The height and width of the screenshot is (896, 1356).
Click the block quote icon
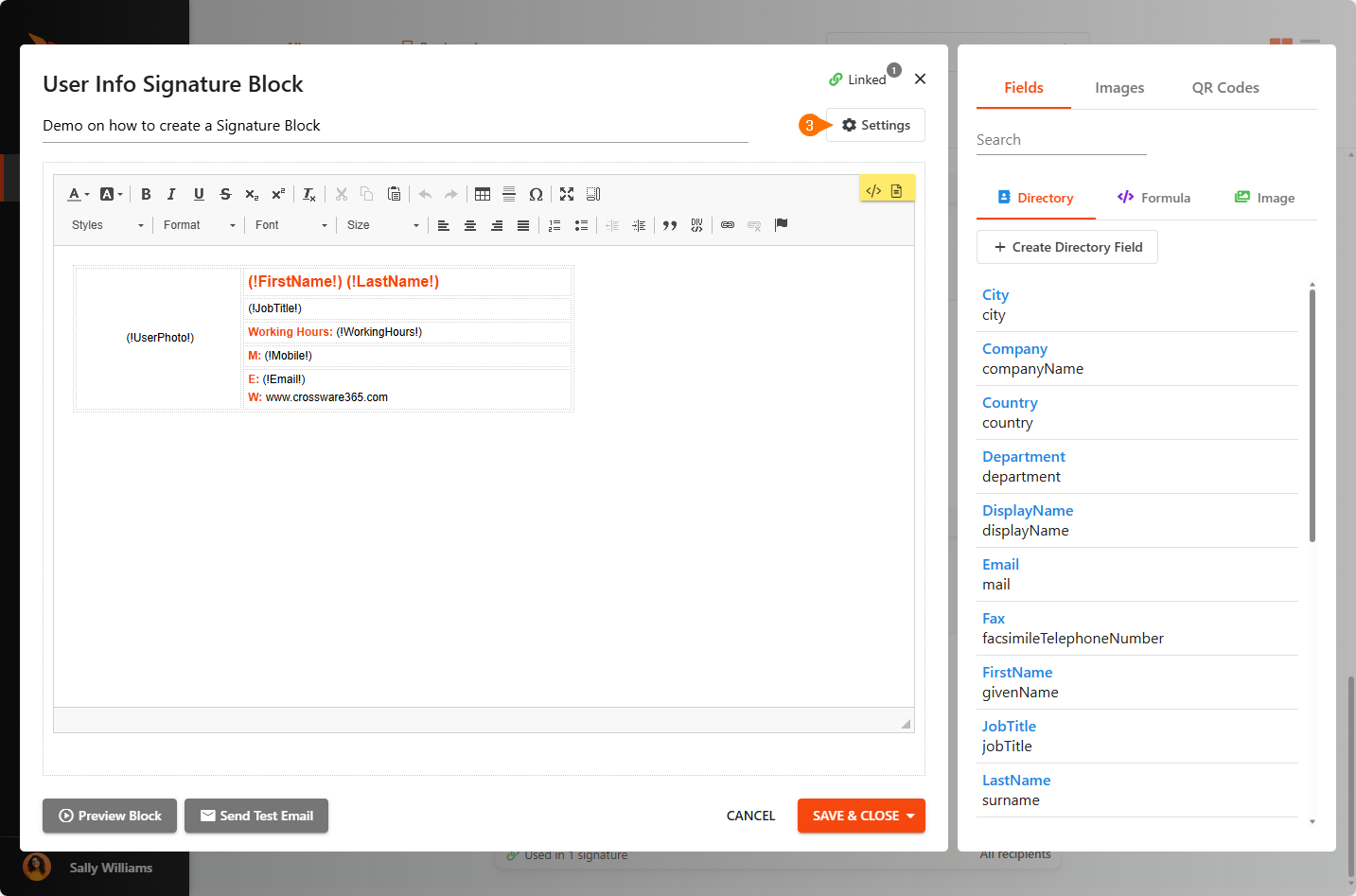[670, 225]
